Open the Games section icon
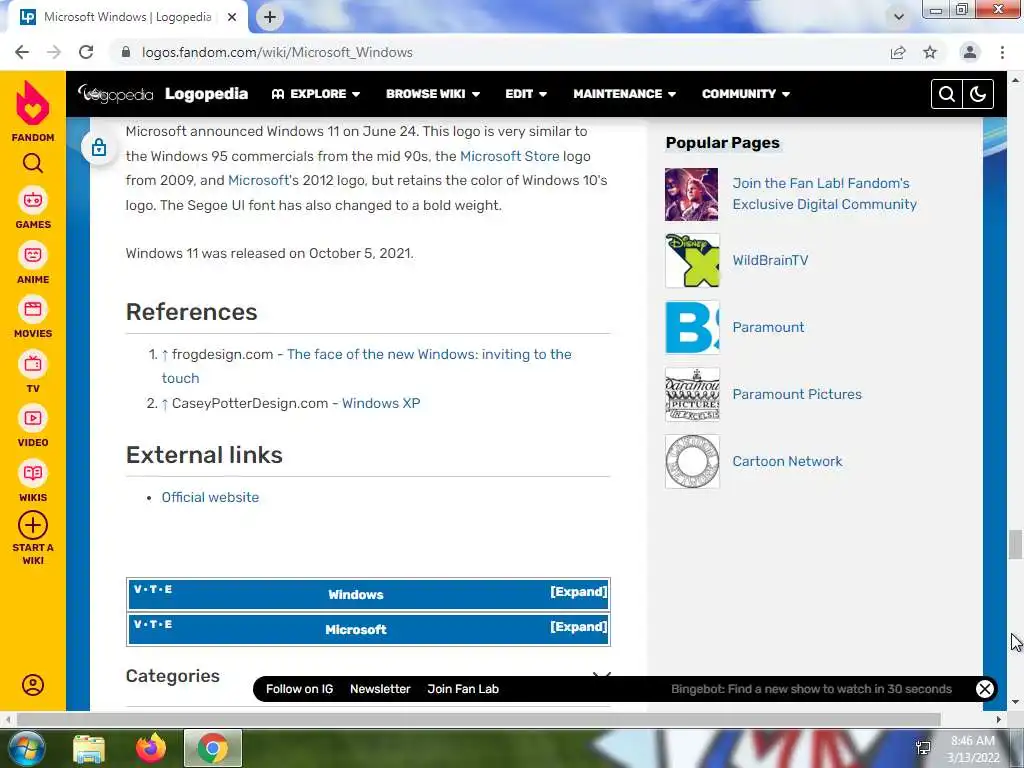 (33, 200)
